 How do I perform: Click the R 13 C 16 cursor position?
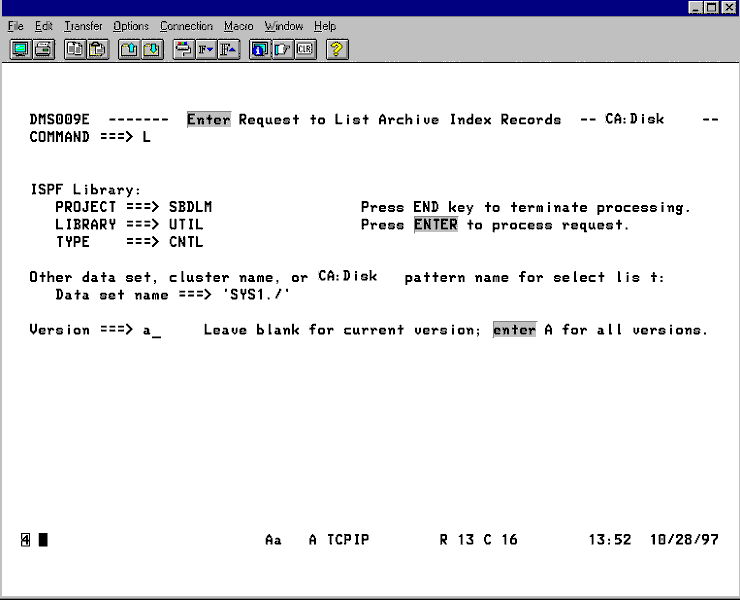(x=479, y=540)
